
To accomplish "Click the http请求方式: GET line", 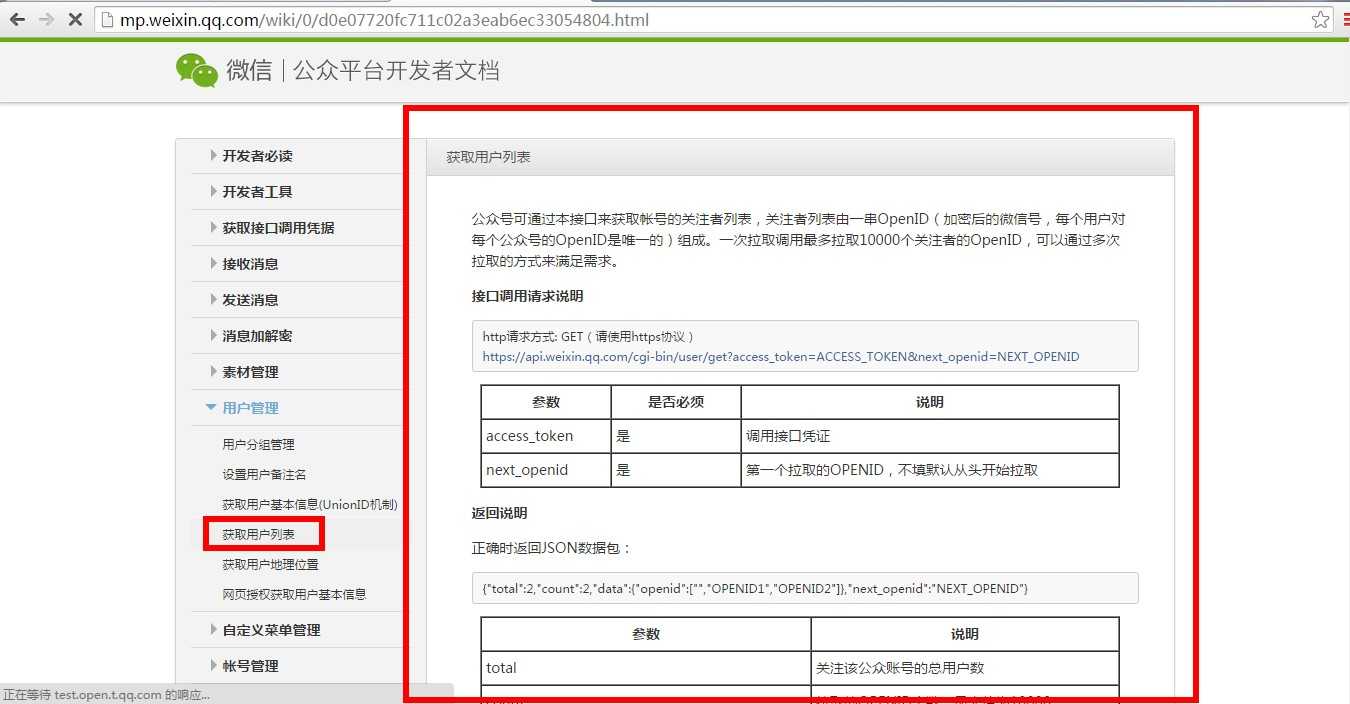I will 588,337.
